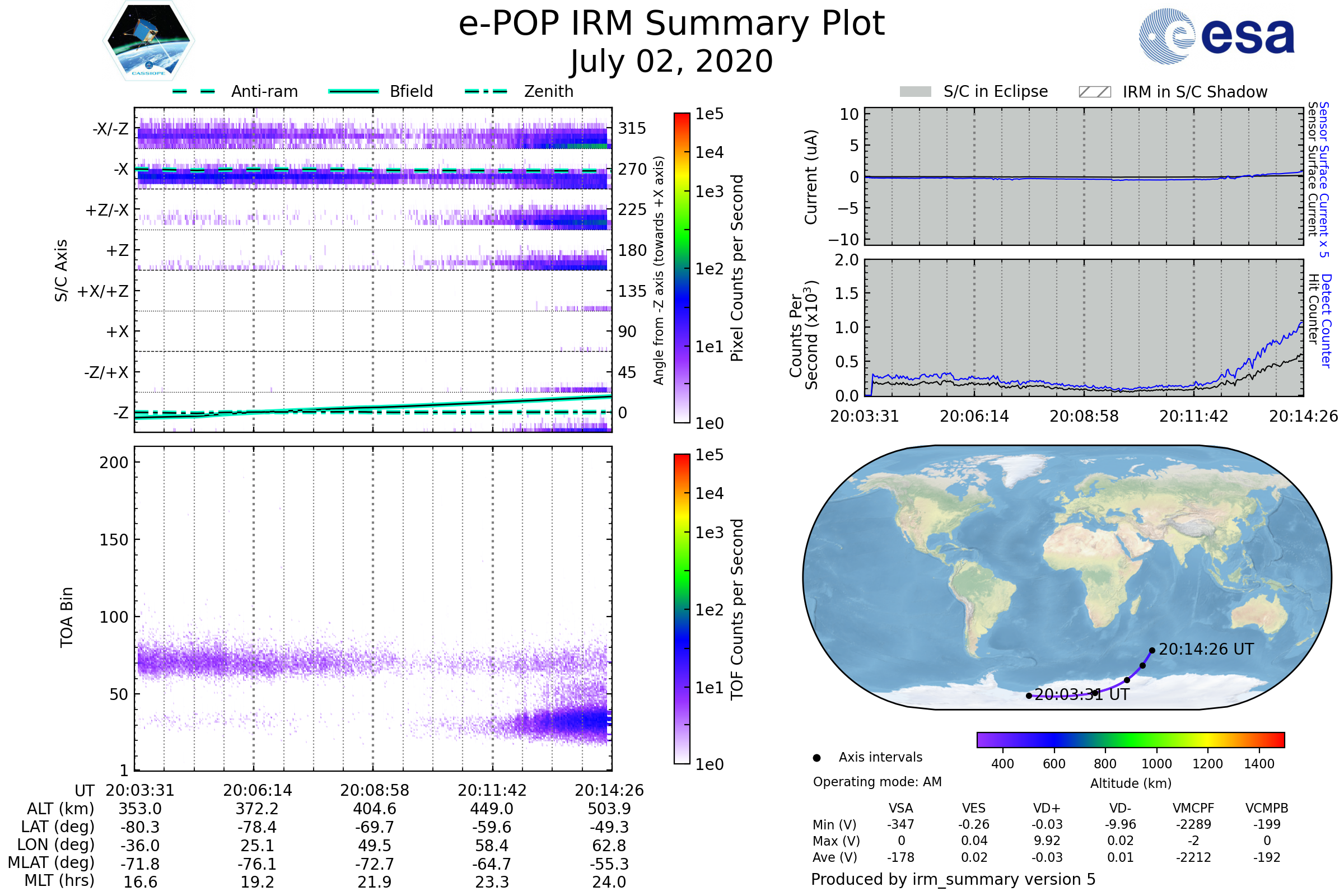Click the IRM in S/C Shadow hatched box
This screenshot has width=1344, height=896.
pos(1094,92)
